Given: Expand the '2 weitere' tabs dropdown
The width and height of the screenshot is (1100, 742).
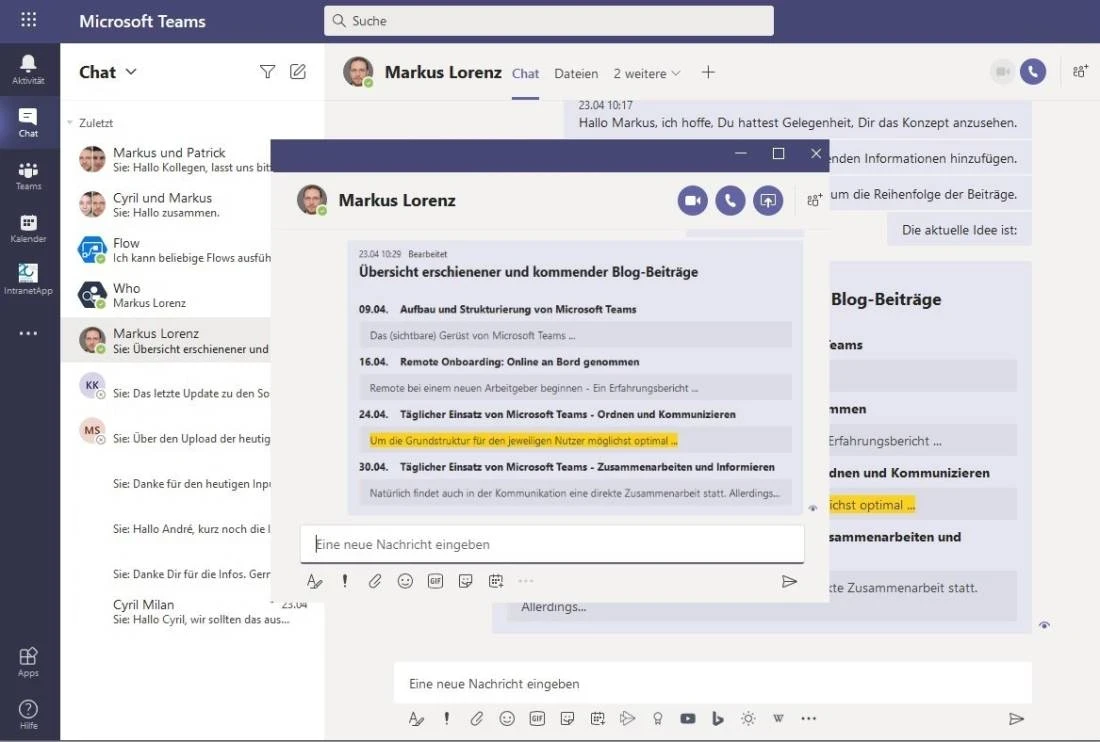Looking at the screenshot, I should (x=647, y=73).
